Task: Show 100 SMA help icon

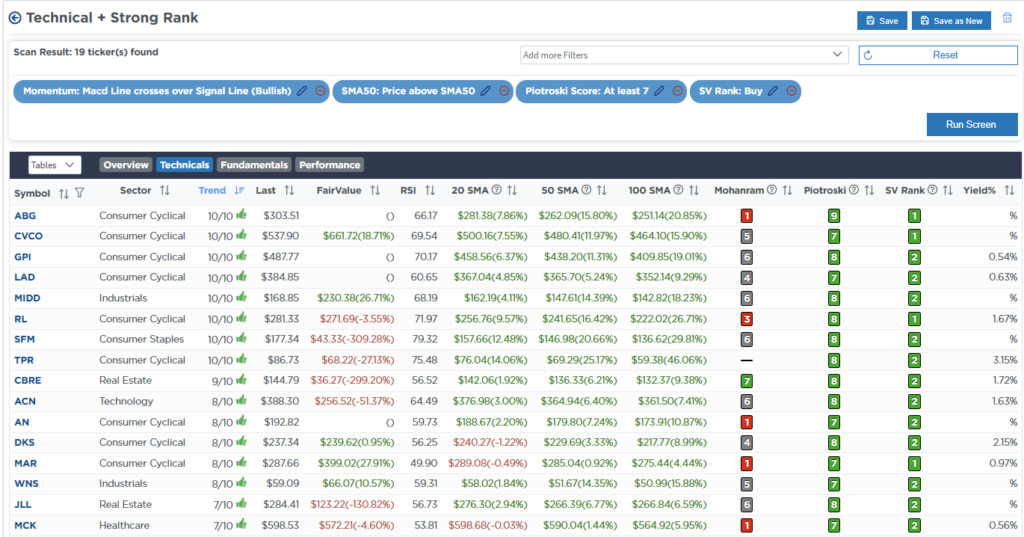Action: pos(679,190)
